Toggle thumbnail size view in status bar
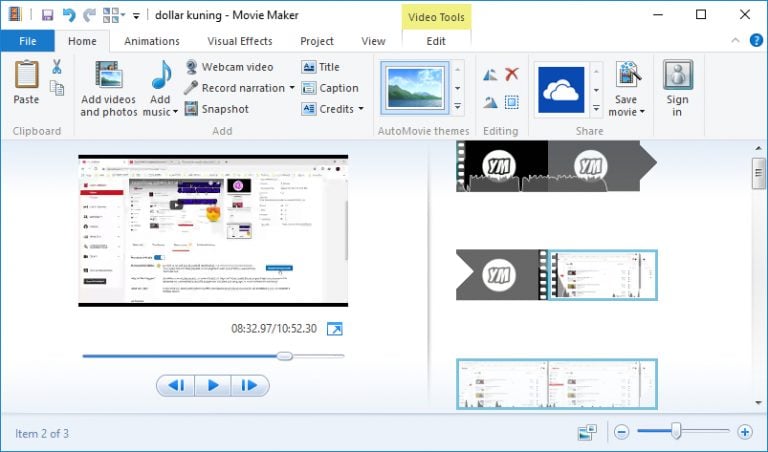768x452 pixels. (x=587, y=432)
